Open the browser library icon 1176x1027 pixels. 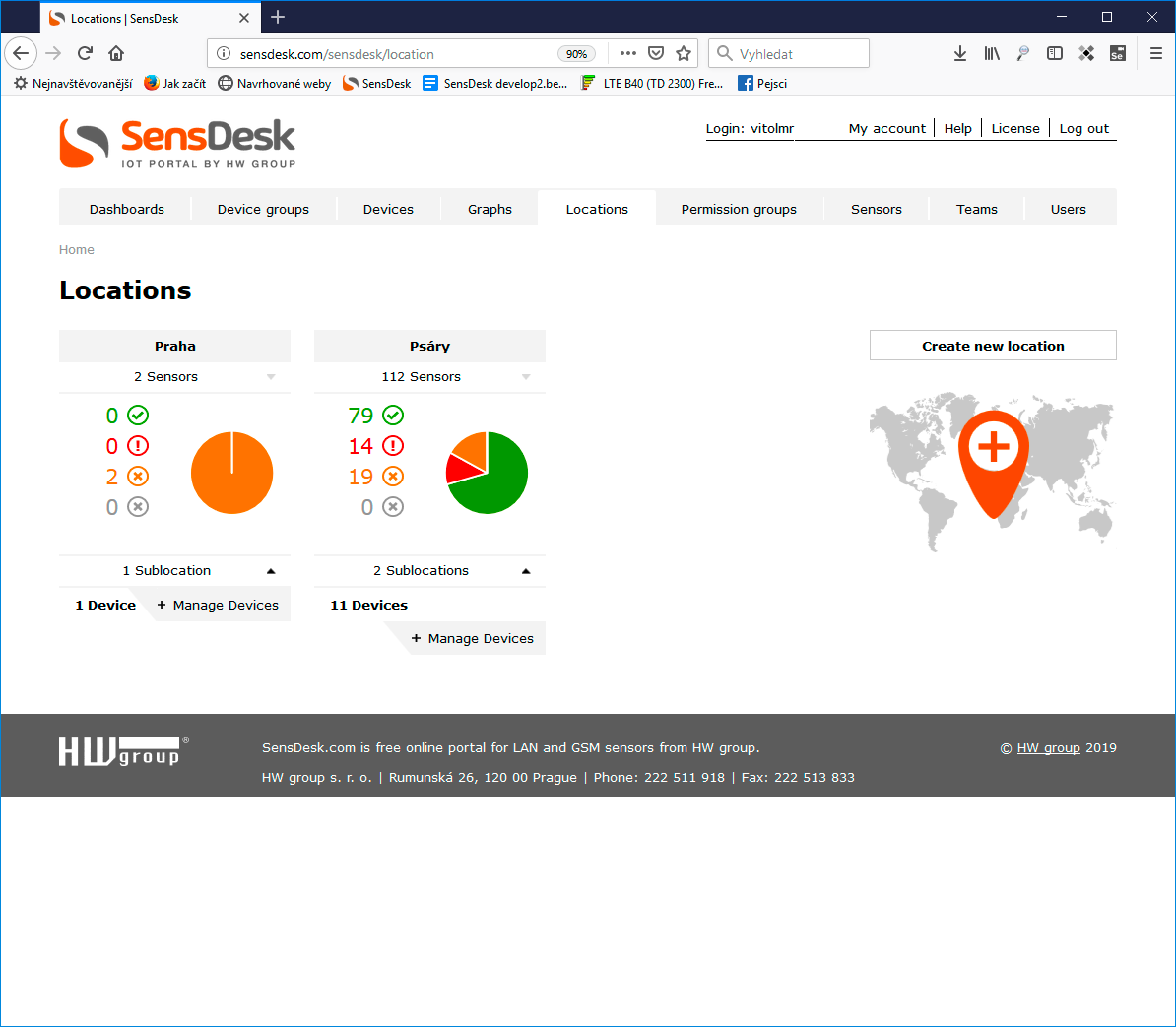[x=992, y=53]
